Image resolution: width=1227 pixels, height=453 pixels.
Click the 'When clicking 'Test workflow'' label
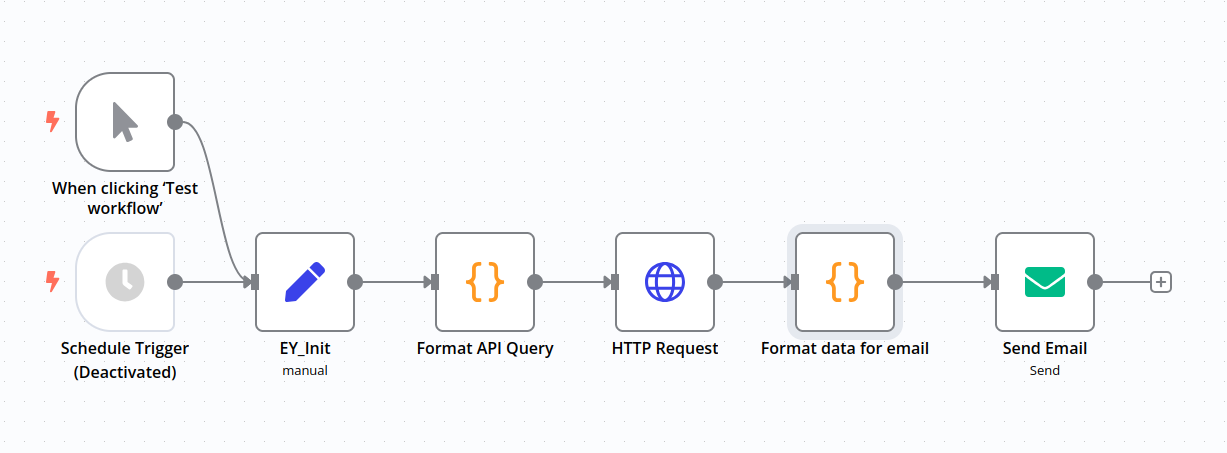[x=125, y=198]
